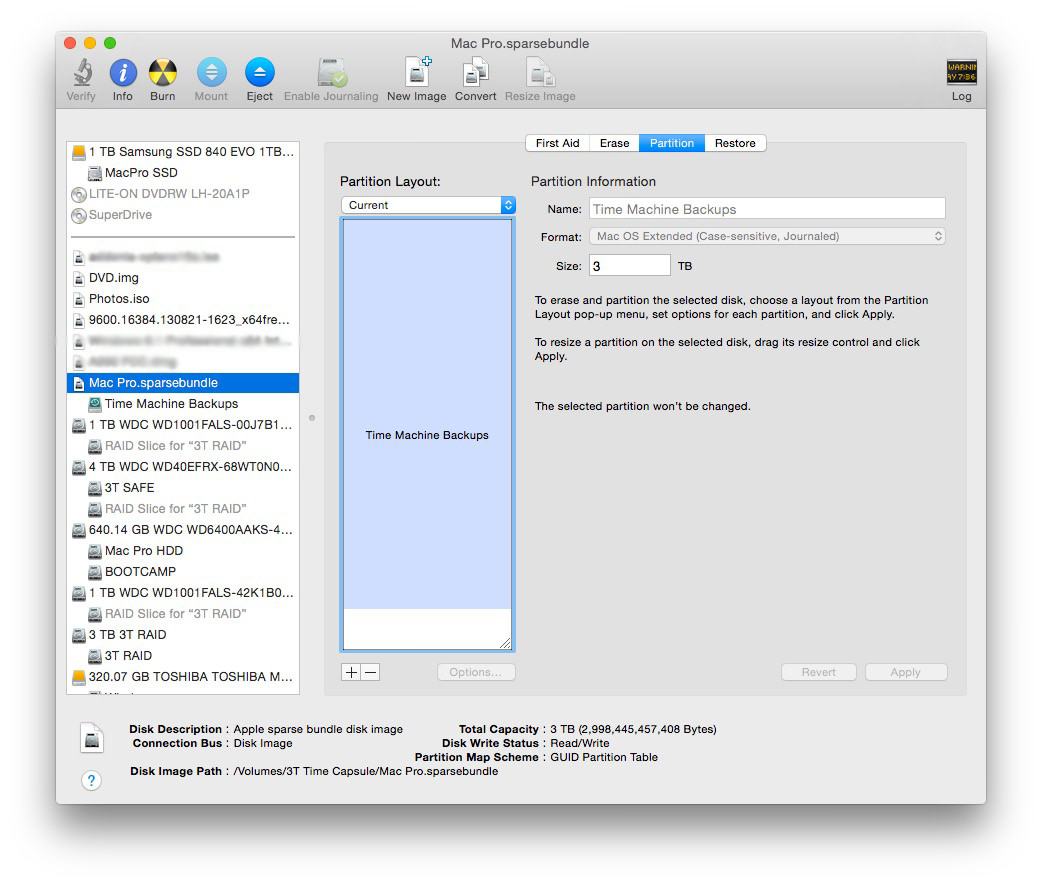Select the Partition tab
This screenshot has height=884, width=1042.
point(672,143)
